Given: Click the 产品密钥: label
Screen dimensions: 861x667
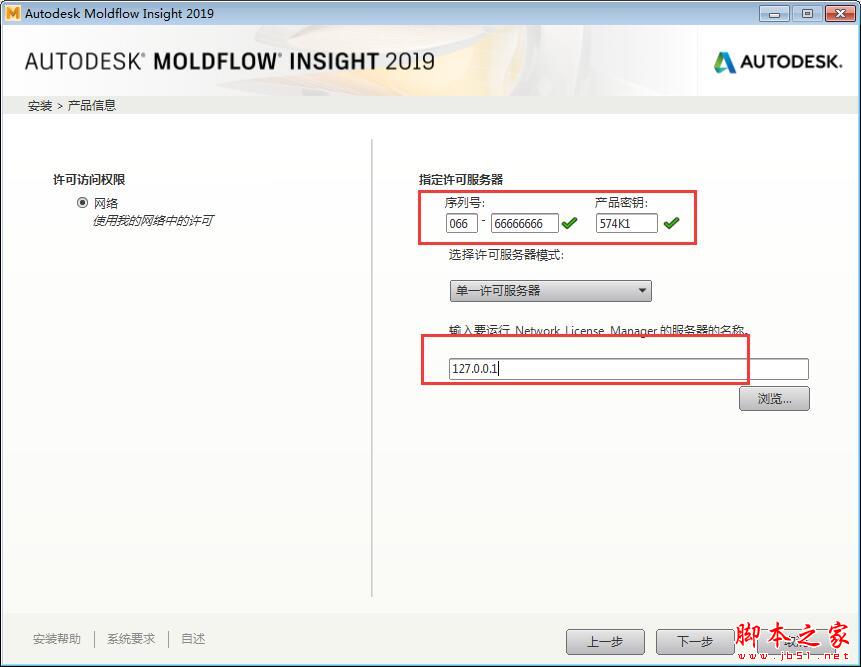Looking at the screenshot, I should (x=622, y=203).
